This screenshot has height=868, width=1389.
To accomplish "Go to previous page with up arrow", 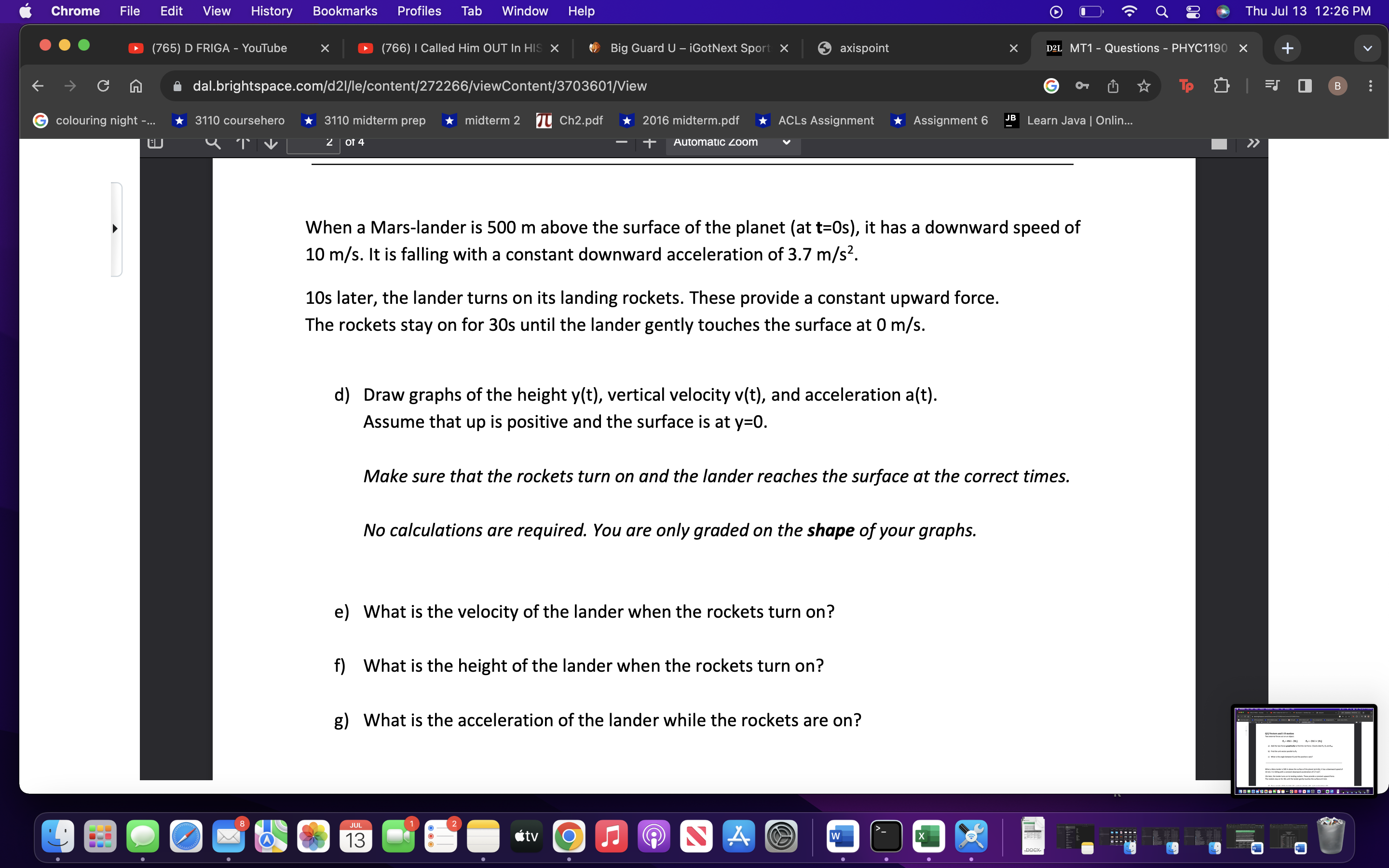I will point(242,144).
